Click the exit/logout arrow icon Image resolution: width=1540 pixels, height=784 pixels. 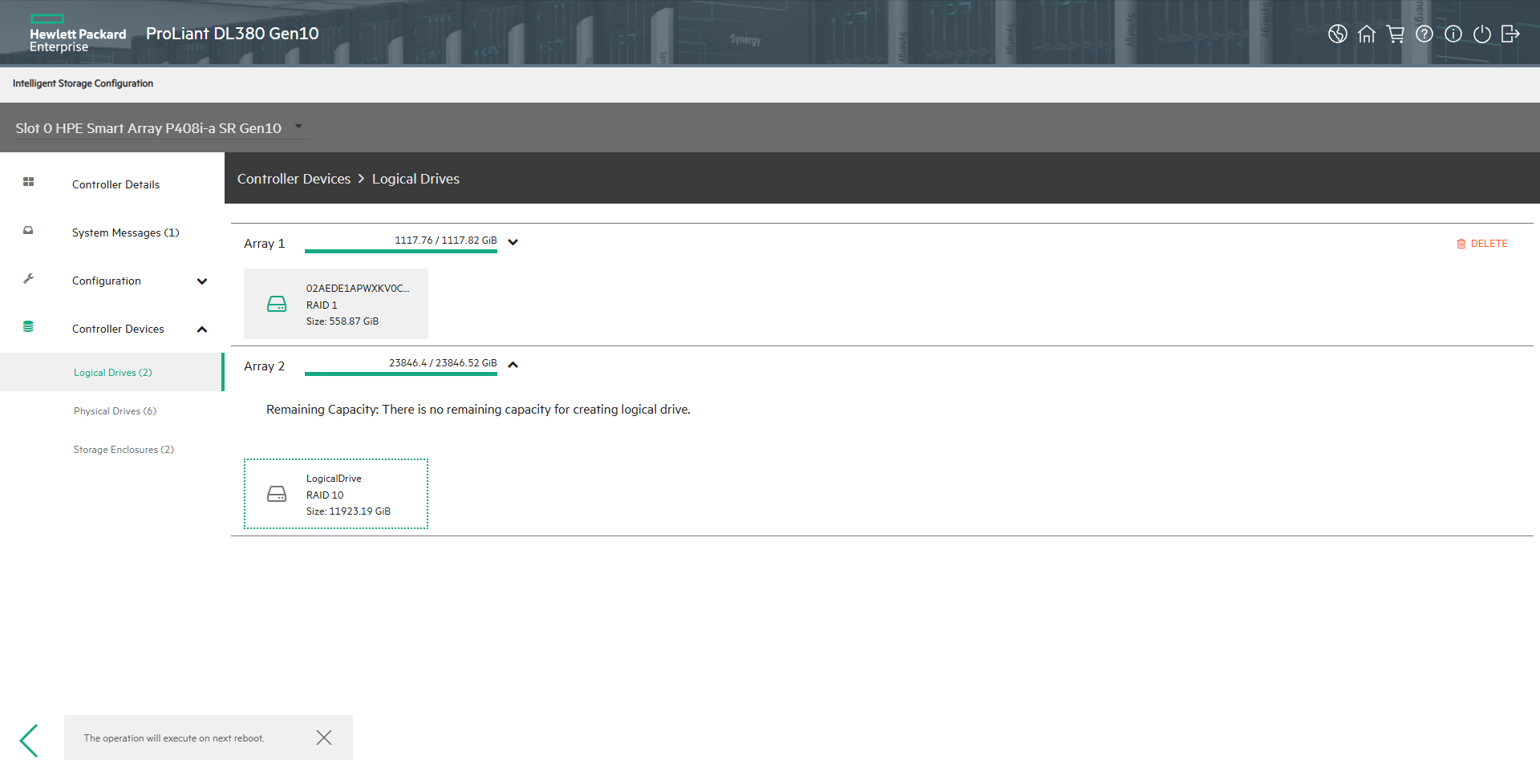1510,34
